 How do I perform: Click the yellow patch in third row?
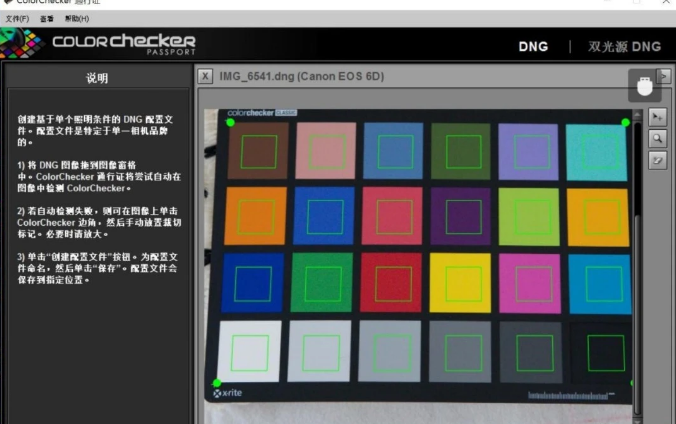pos(460,283)
